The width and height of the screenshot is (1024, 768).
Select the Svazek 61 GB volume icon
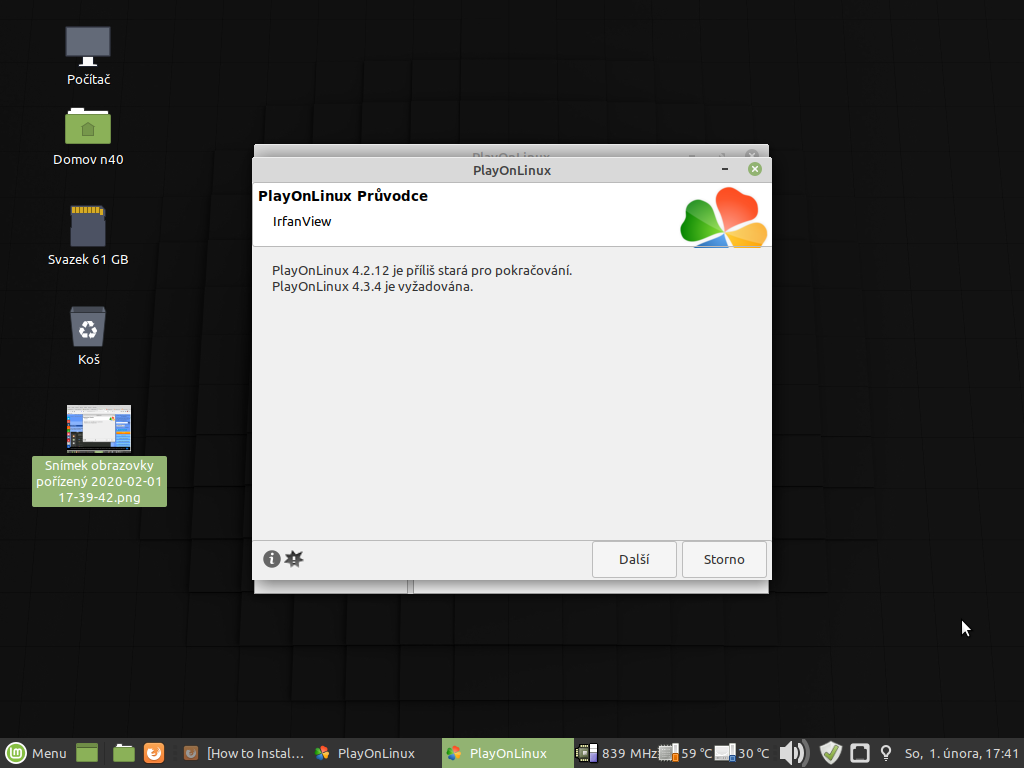(88, 227)
